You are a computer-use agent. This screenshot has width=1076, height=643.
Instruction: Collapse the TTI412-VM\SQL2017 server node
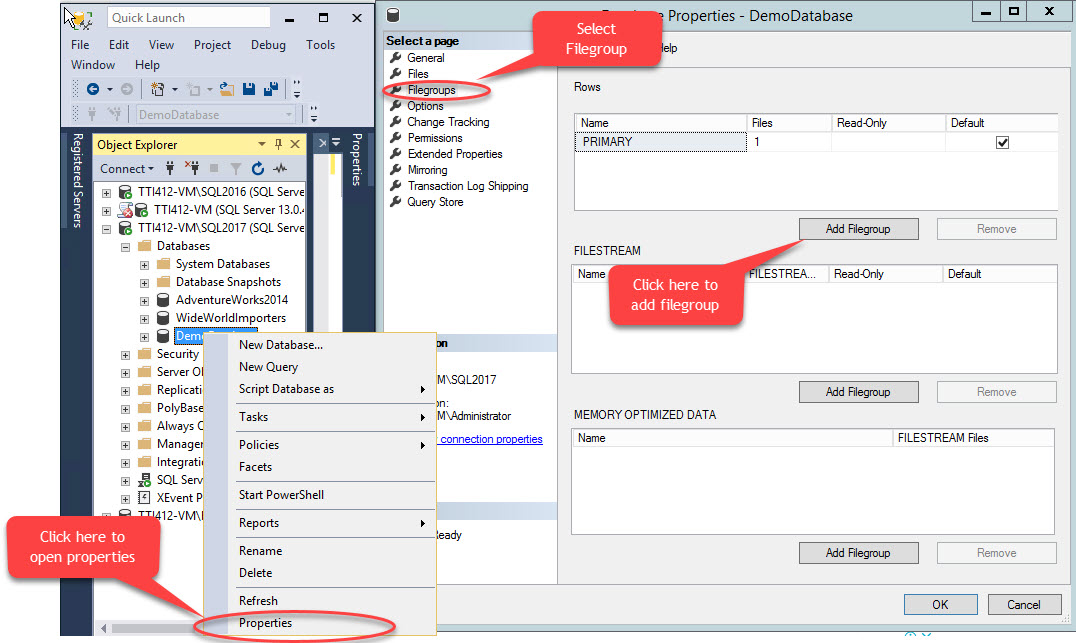pos(106,229)
